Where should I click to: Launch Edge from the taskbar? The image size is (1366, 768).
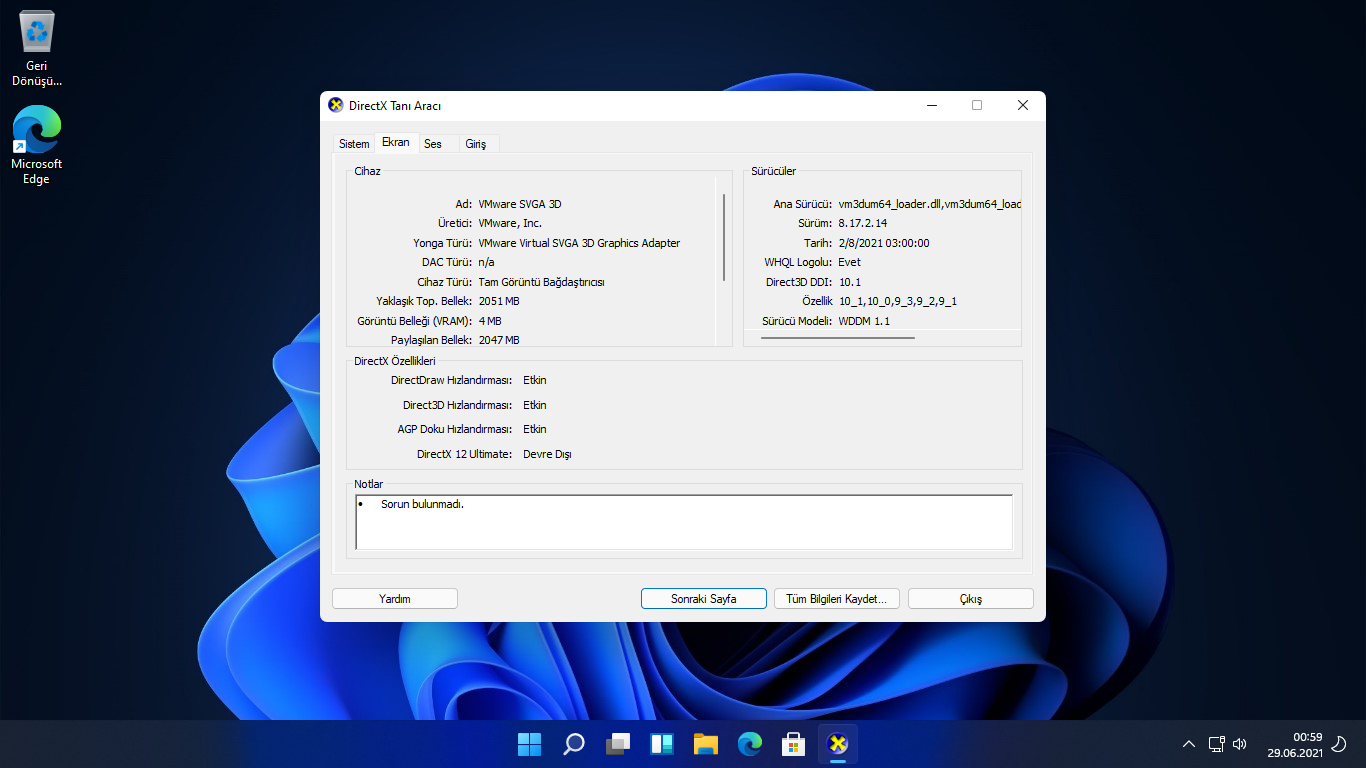750,744
